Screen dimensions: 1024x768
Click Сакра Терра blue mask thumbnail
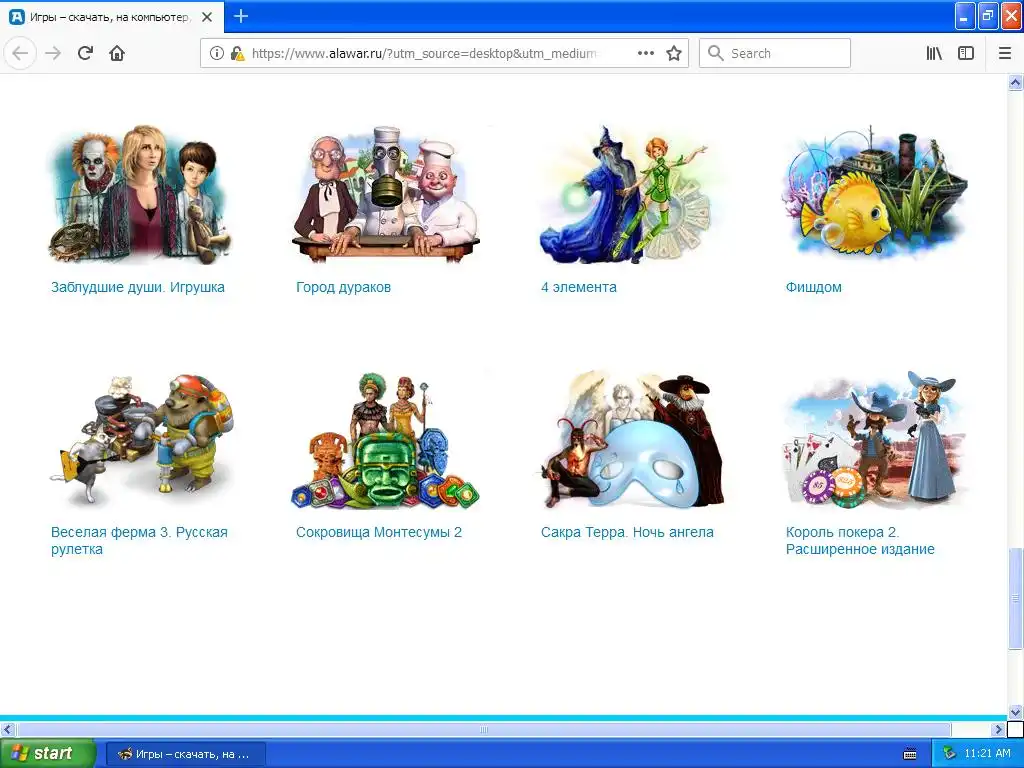(x=632, y=440)
